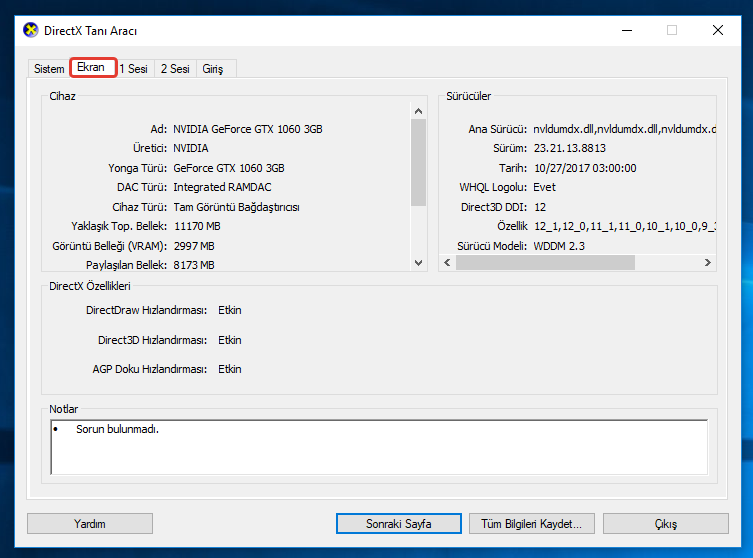
Task: Click the Sonraki Sayfa button
Action: click(x=397, y=524)
